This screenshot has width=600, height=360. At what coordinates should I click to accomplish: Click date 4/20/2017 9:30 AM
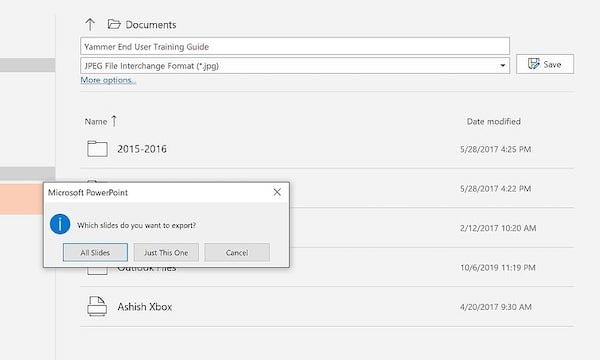496,307
